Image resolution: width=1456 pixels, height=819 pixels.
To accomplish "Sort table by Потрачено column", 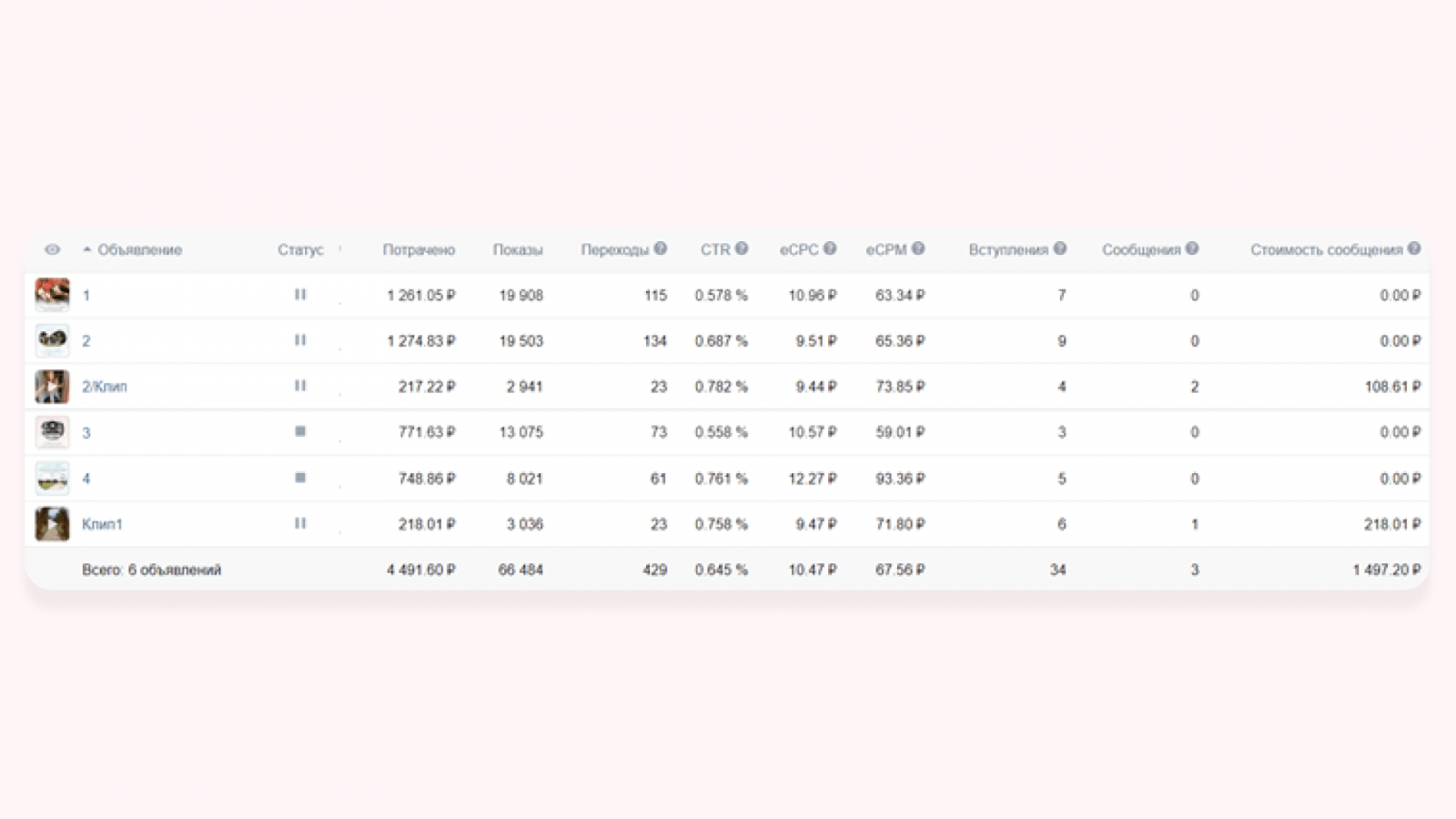I will click(x=419, y=249).
